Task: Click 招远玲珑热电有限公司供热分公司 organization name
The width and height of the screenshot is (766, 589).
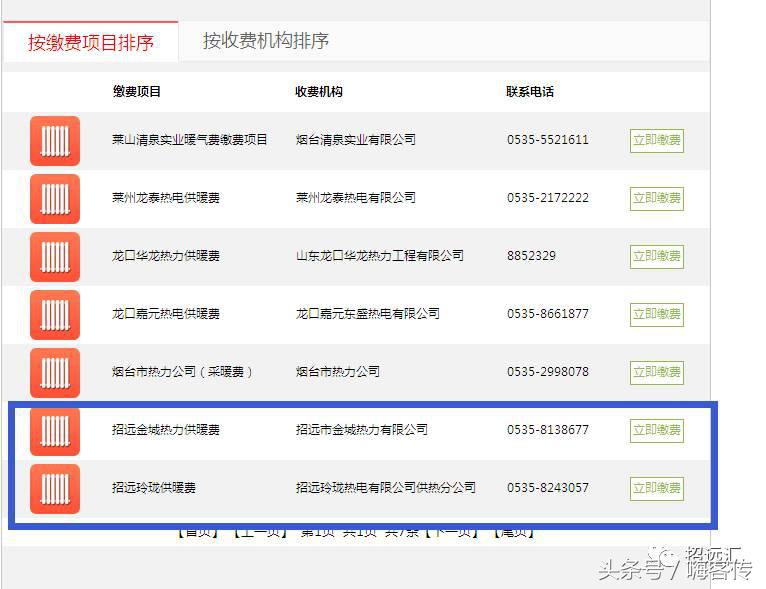Action: 385,487
